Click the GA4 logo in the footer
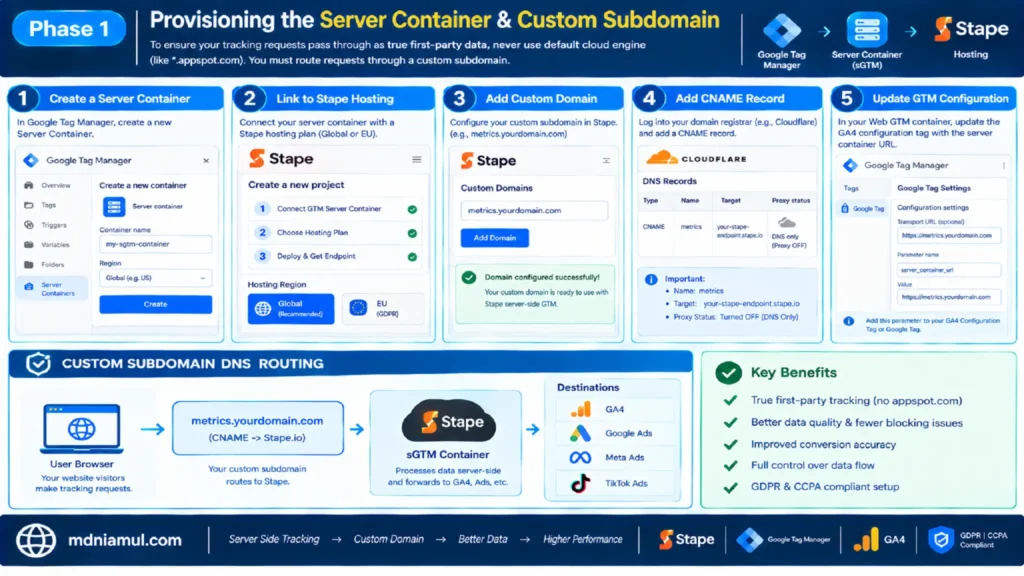The width and height of the screenshot is (1024, 576). pyautogui.click(x=879, y=539)
